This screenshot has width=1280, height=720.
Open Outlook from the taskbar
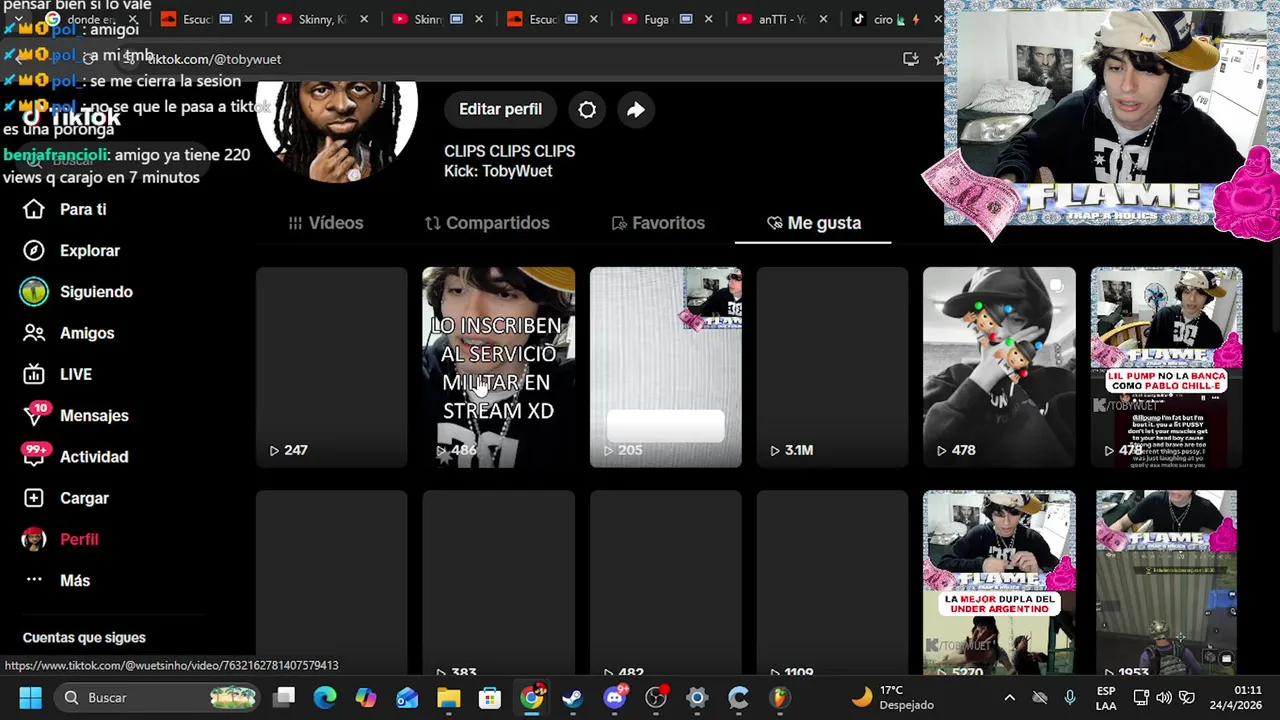tap(407, 697)
